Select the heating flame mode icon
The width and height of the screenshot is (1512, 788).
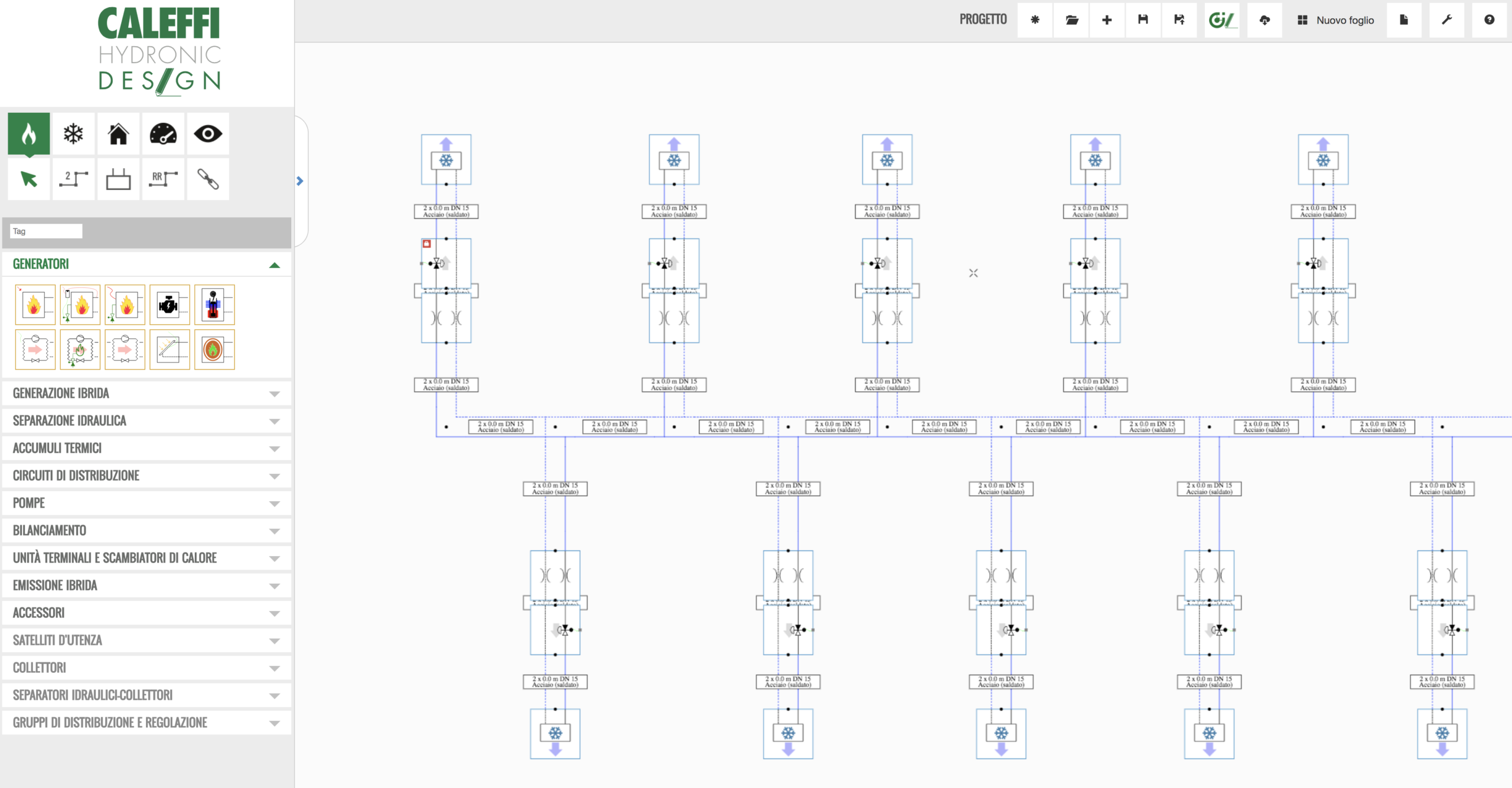pyautogui.click(x=28, y=134)
